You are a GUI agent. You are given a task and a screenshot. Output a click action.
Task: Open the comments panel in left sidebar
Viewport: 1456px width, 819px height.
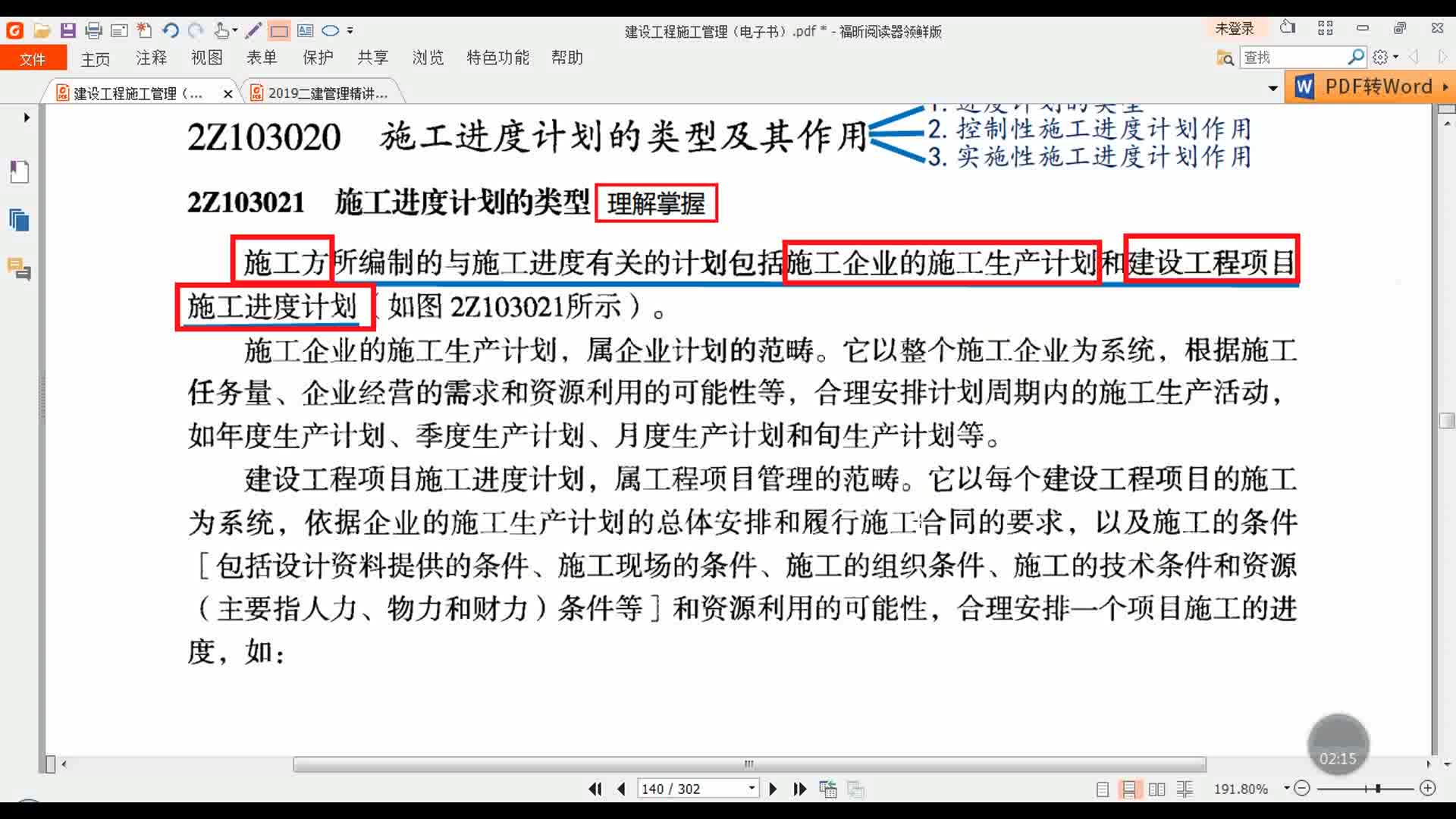[x=20, y=269]
